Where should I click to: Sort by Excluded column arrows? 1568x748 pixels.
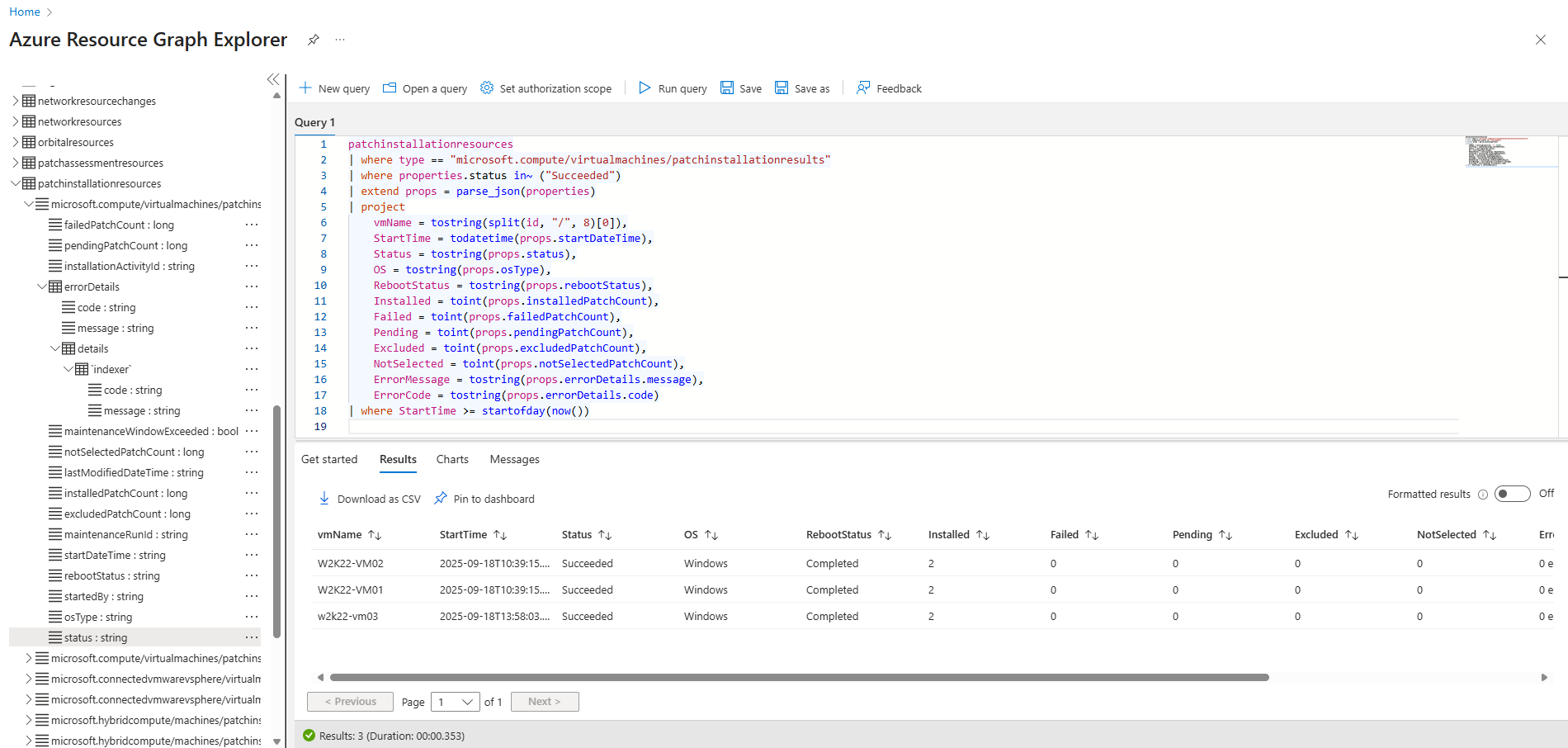coord(1352,535)
